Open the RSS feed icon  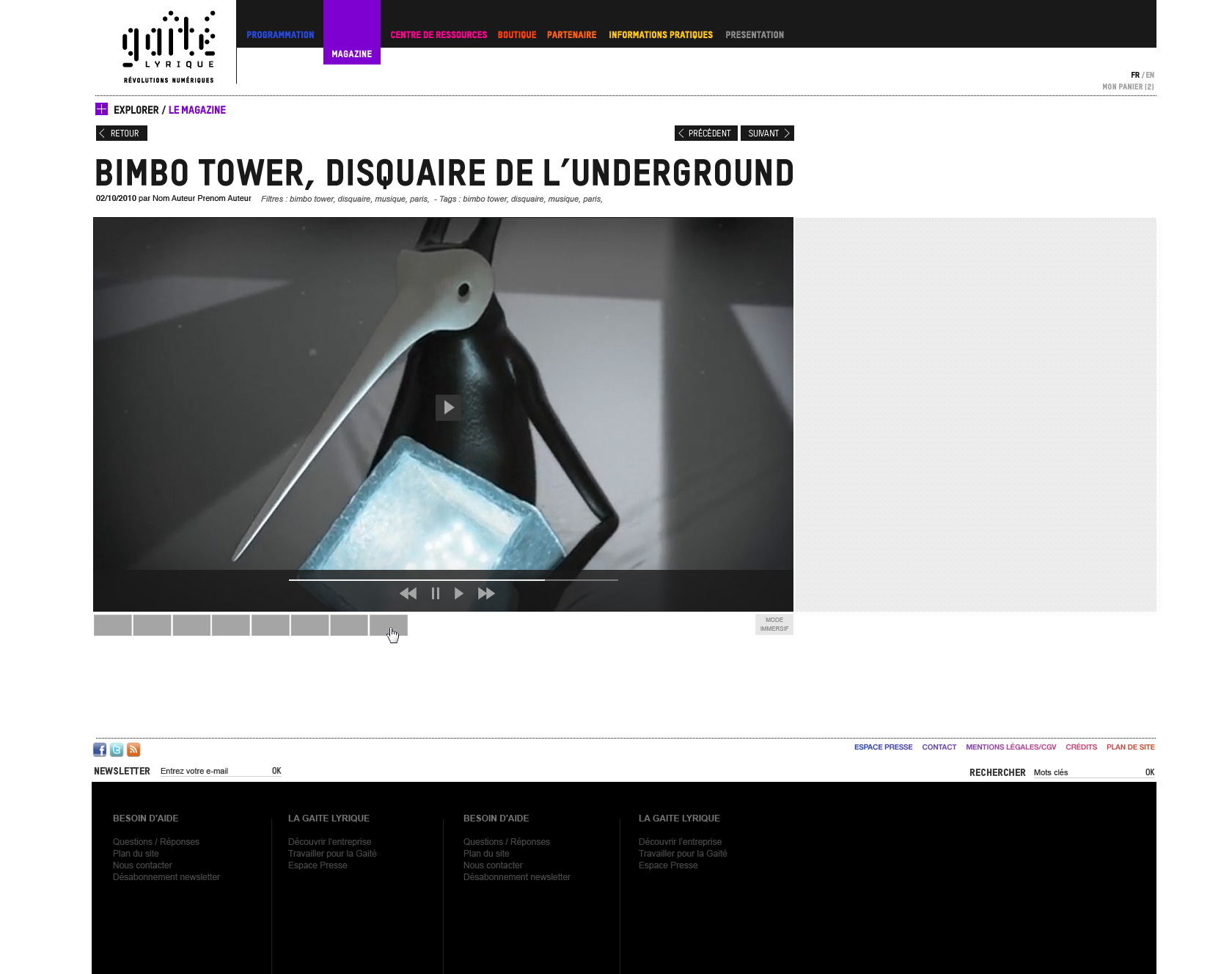click(x=133, y=750)
